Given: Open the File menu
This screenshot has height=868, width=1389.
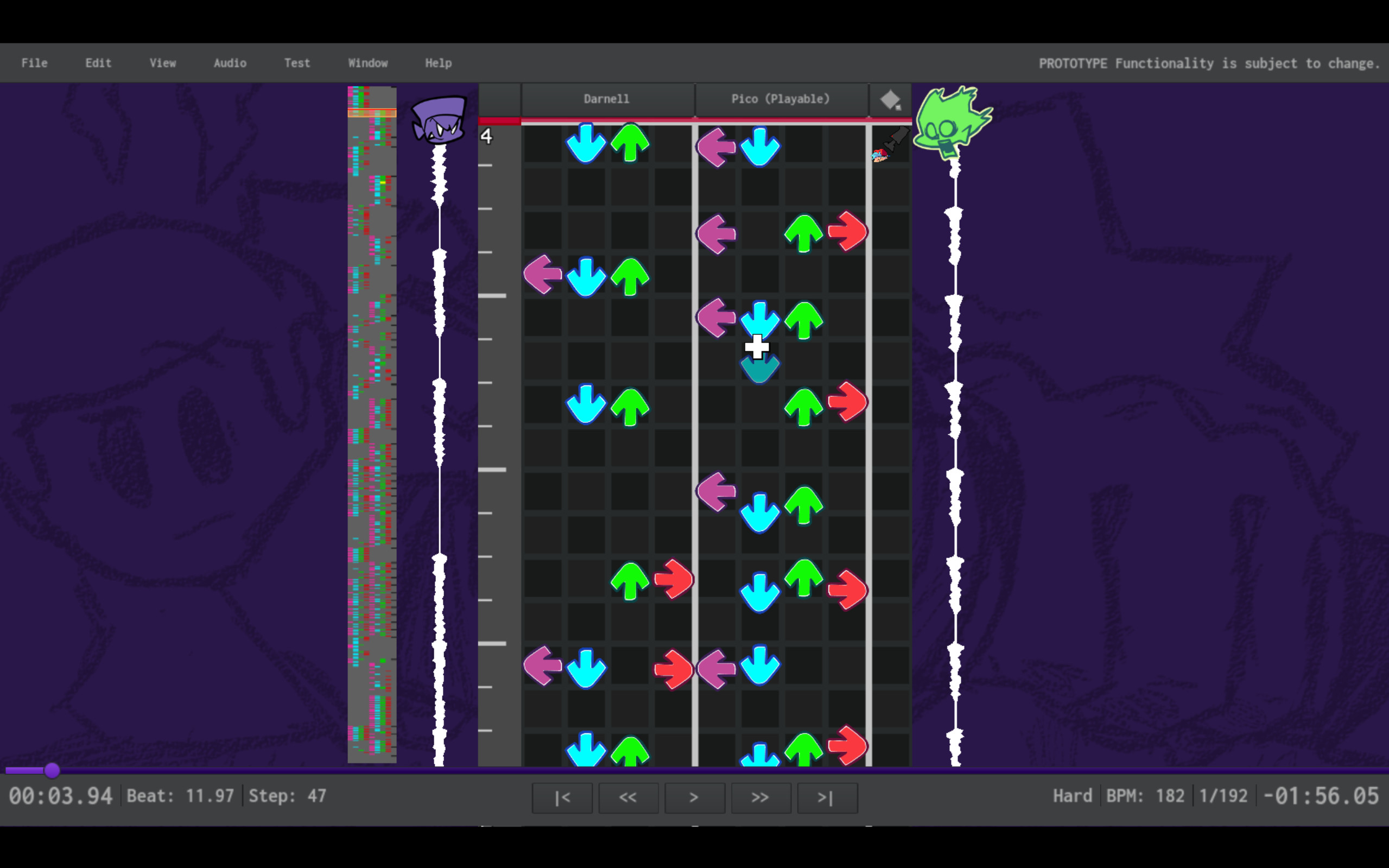Looking at the screenshot, I should 34,63.
